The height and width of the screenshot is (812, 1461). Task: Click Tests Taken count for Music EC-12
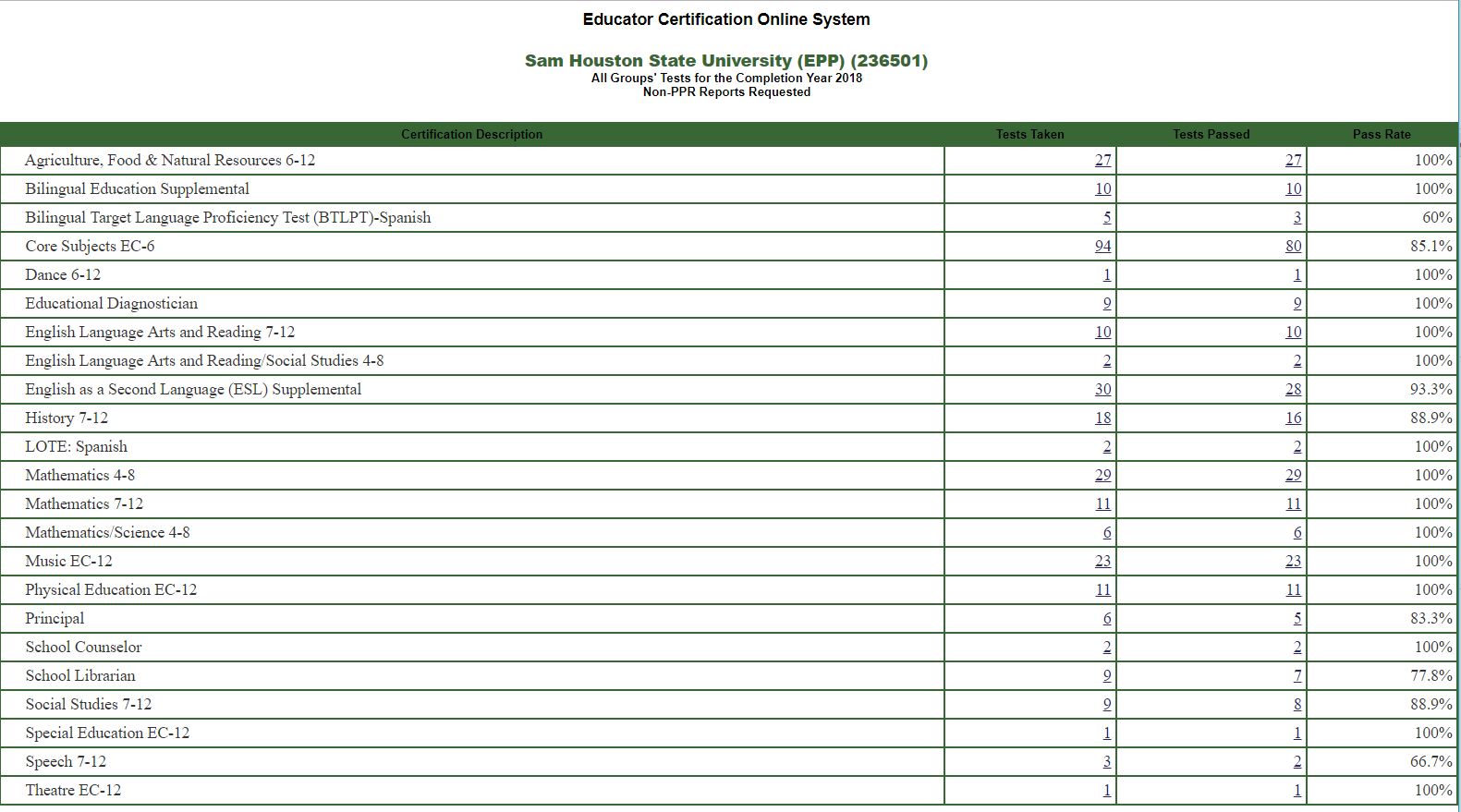(x=1102, y=561)
